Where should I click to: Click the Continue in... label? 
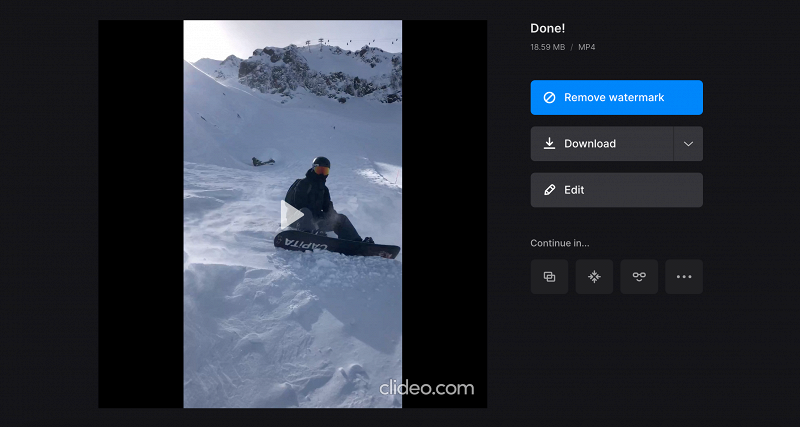pos(560,243)
